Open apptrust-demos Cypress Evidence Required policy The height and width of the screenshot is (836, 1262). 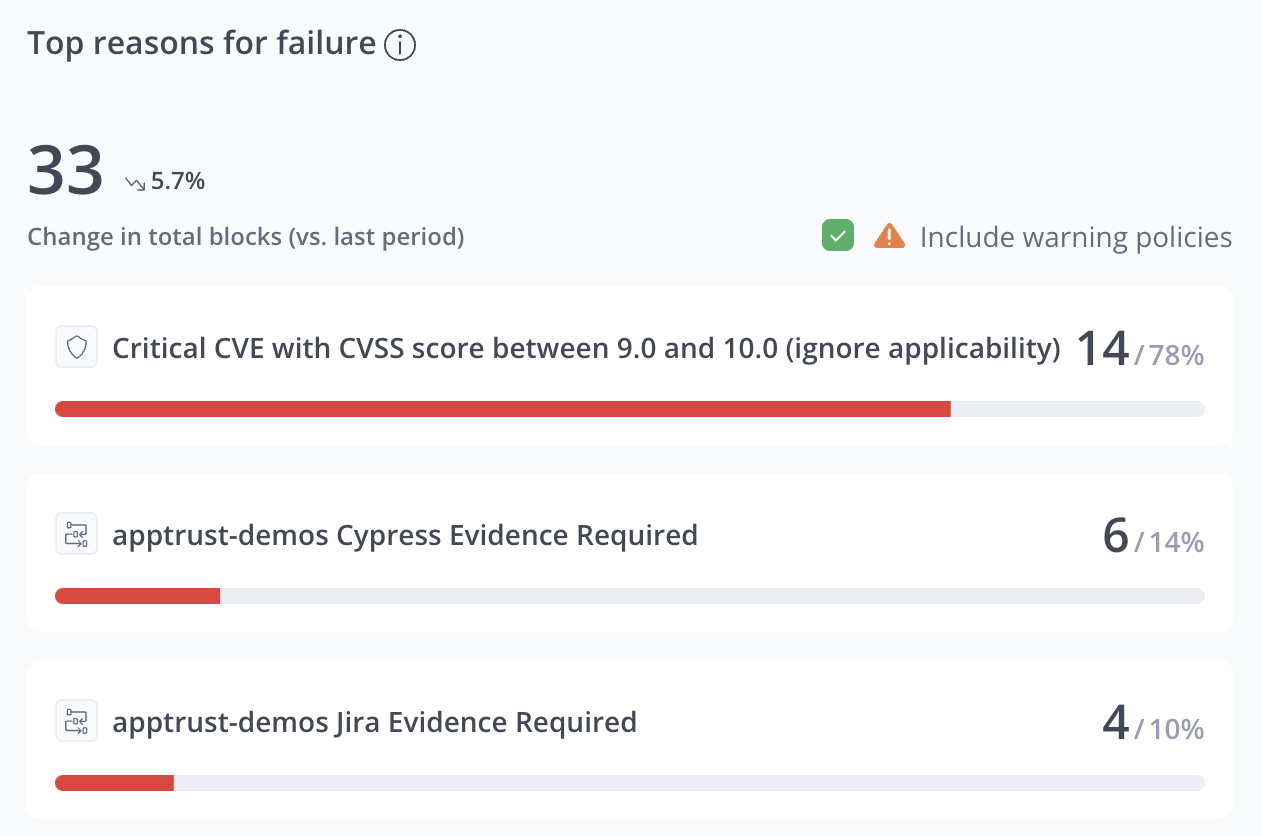point(405,535)
